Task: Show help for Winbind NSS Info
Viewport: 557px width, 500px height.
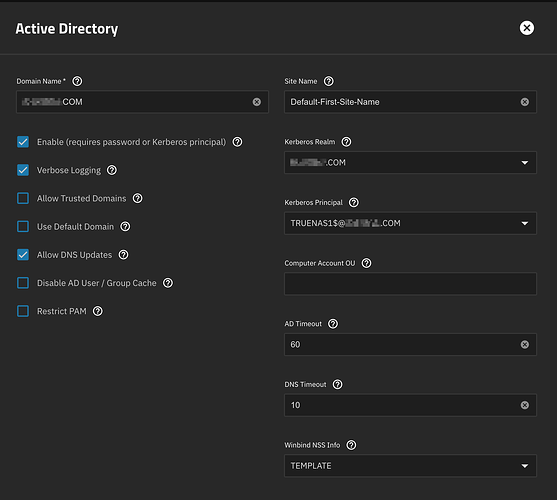Action: 351,445
